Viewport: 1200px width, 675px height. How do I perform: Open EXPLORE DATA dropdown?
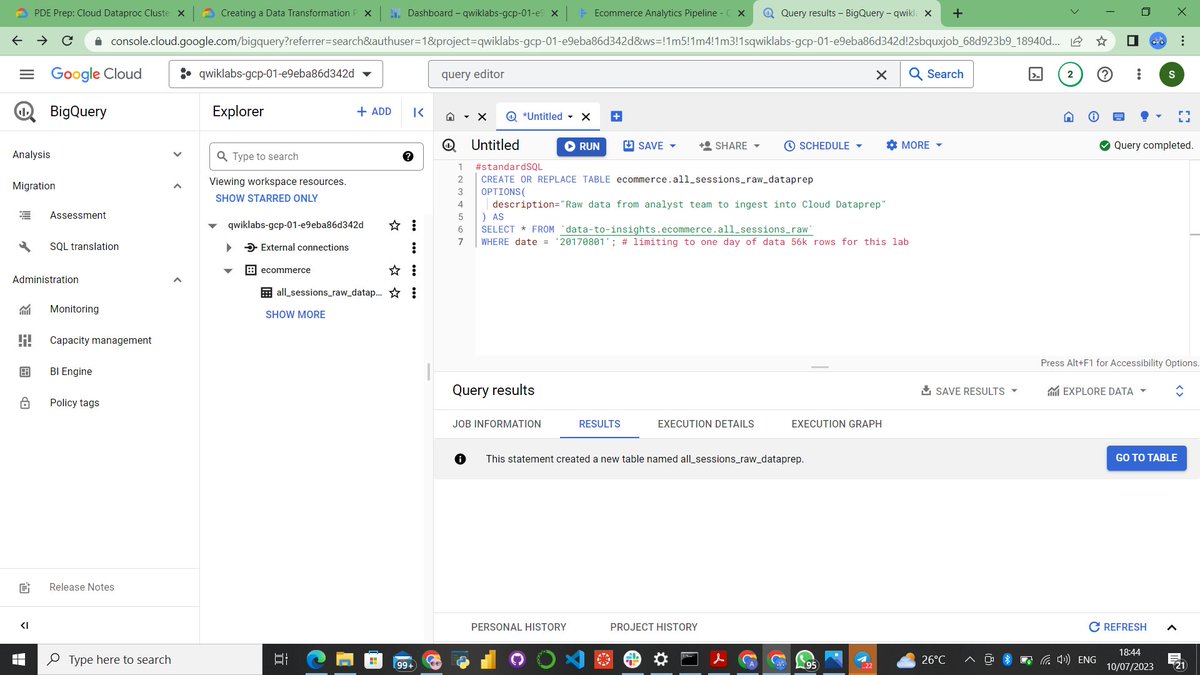[1097, 391]
